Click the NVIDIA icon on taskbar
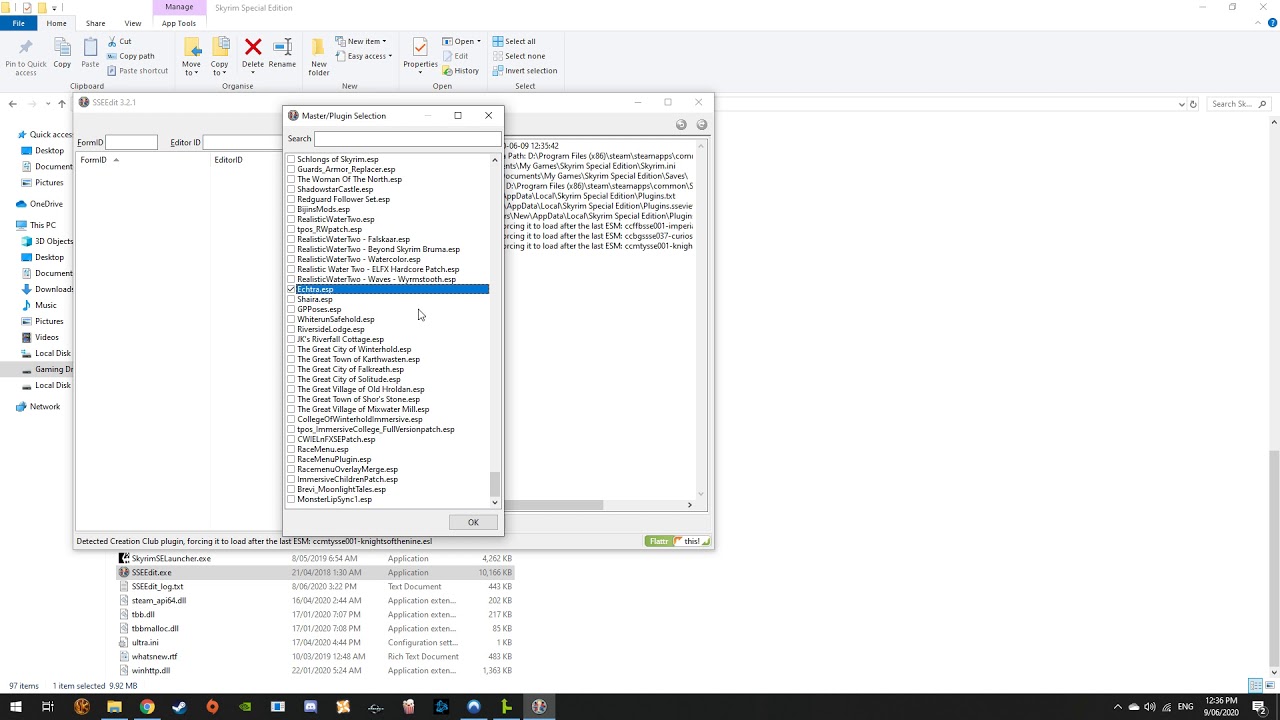Screen dimensions: 1280x720 click(x=245, y=707)
